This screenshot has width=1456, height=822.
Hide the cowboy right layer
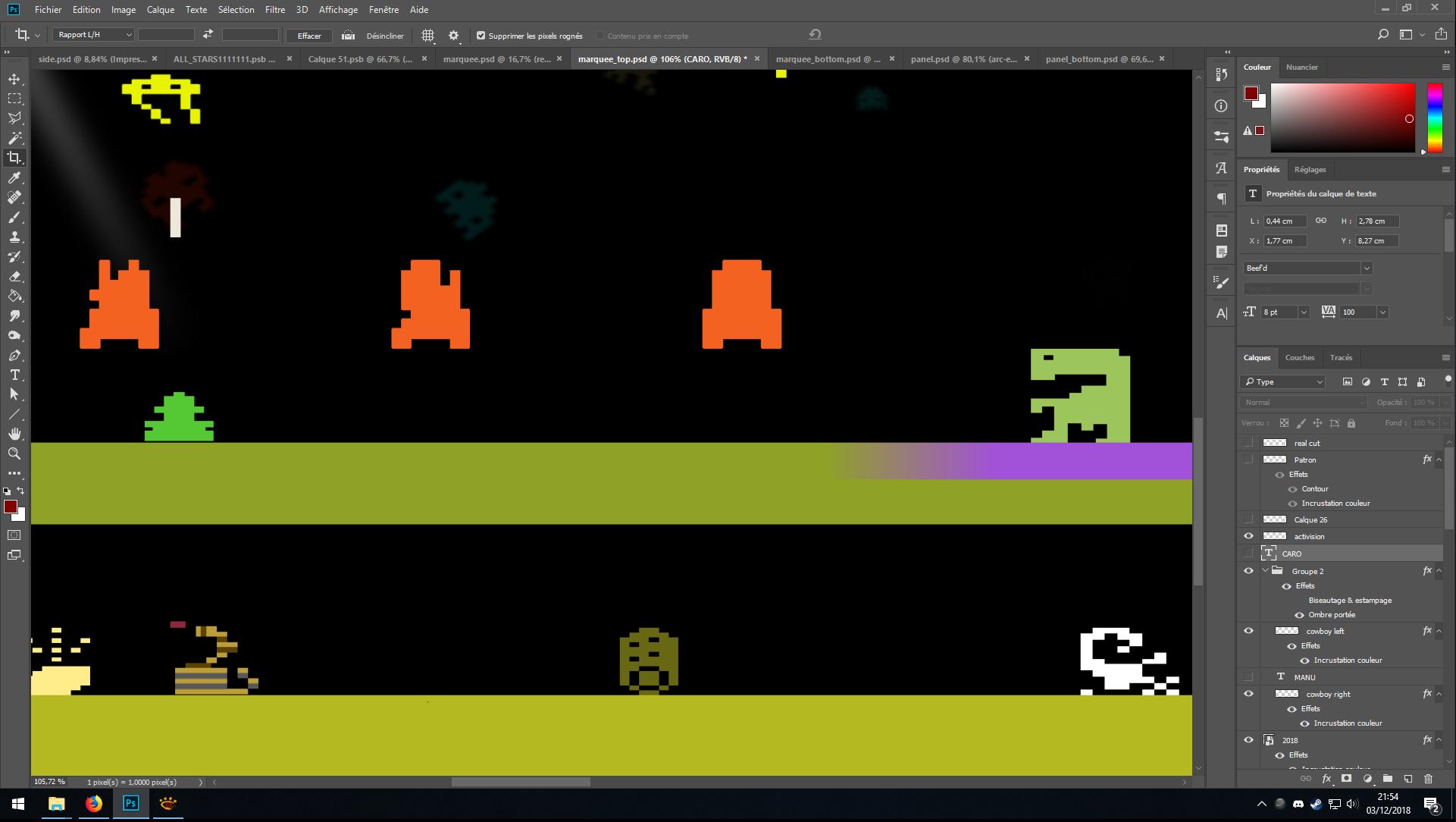click(1248, 694)
